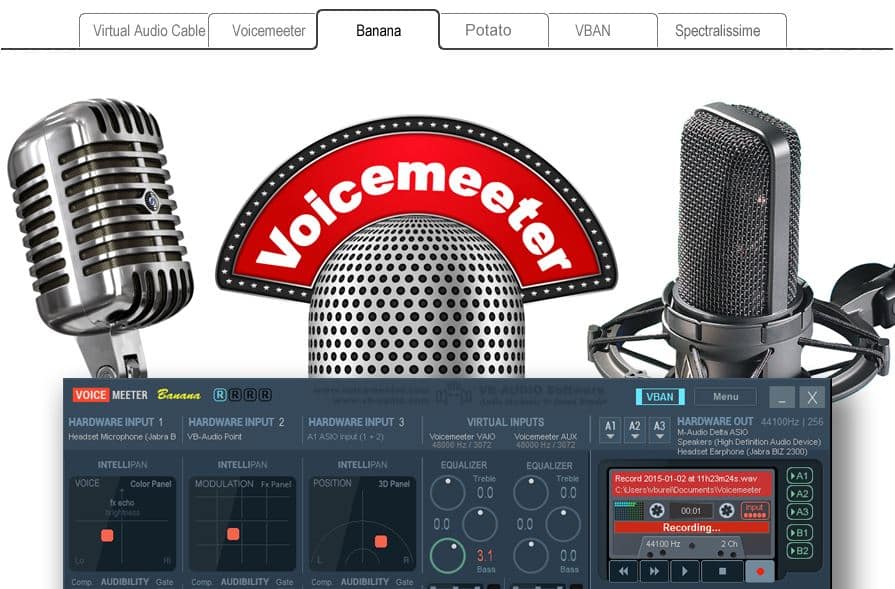Click the red Recording... status bar

coord(691,527)
